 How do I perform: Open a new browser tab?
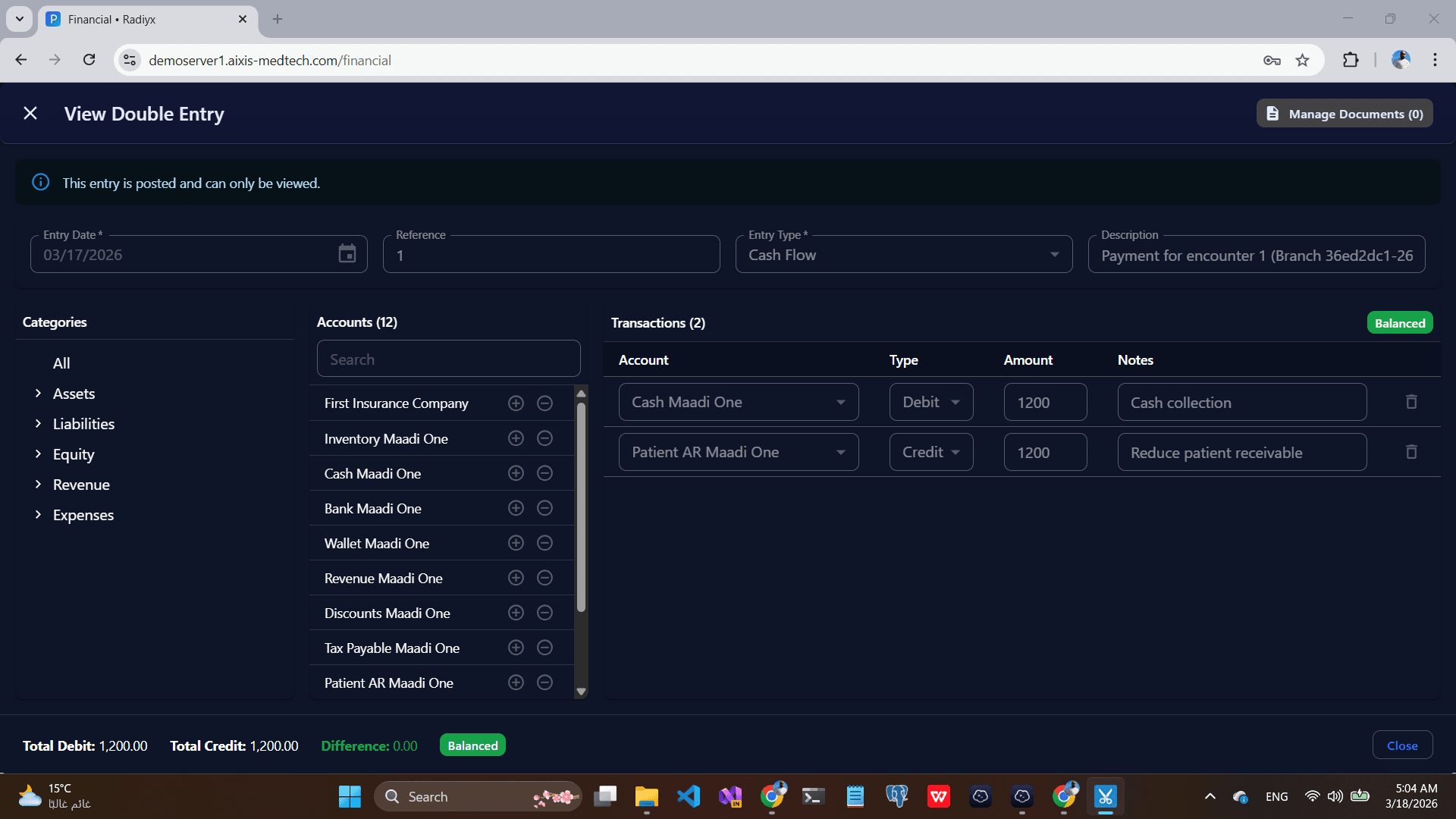[278, 20]
